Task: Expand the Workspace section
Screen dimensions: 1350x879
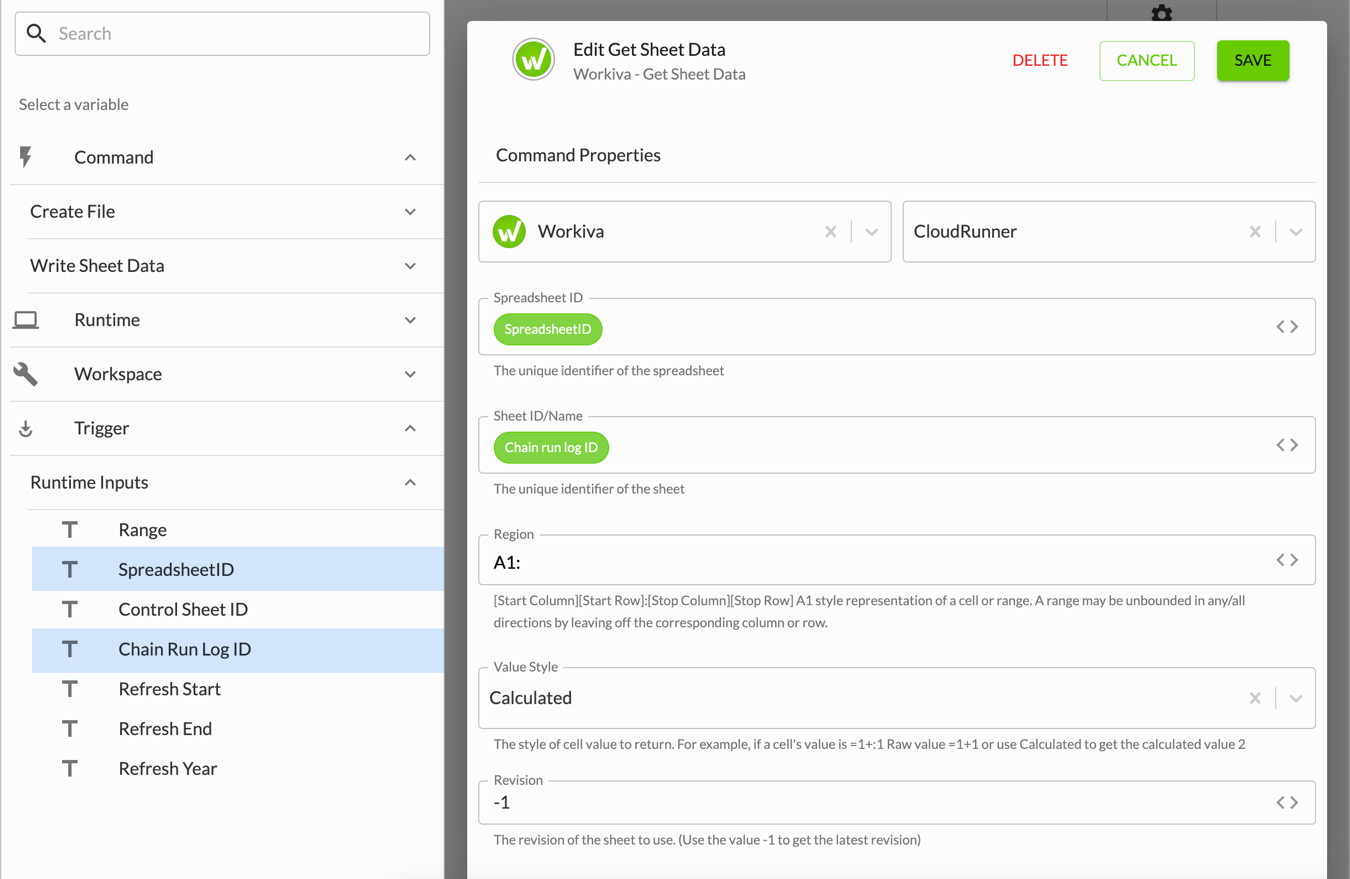Action: pyautogui.click(x=410, y=374)
